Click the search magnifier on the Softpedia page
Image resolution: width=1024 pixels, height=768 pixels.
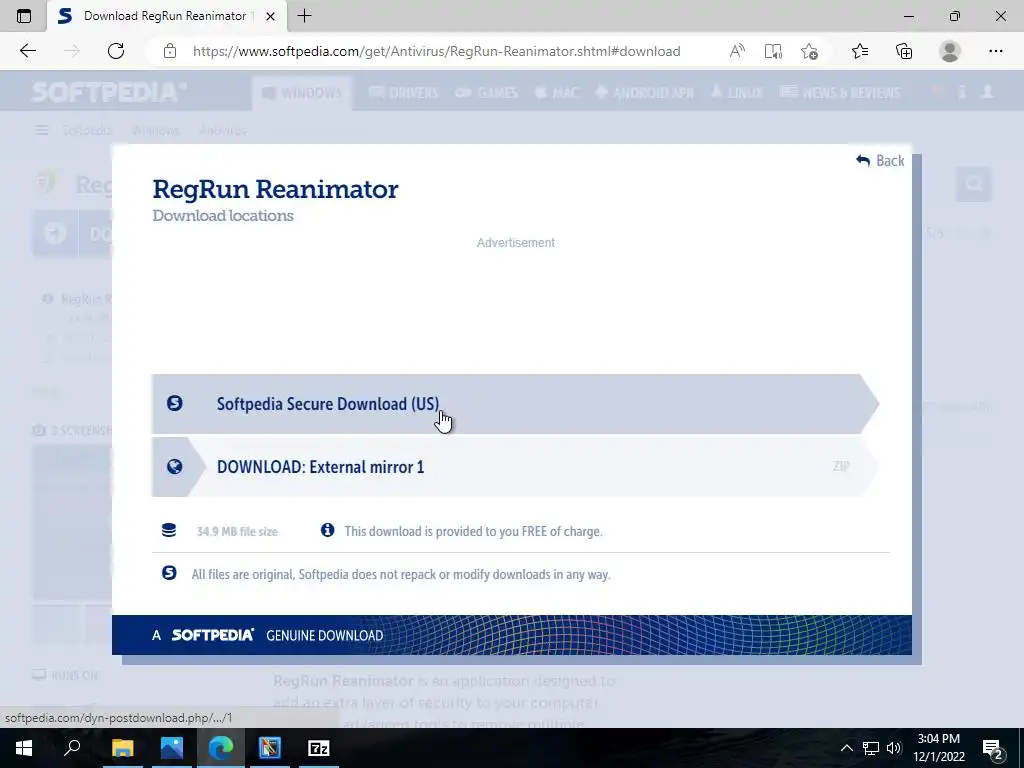974,184
